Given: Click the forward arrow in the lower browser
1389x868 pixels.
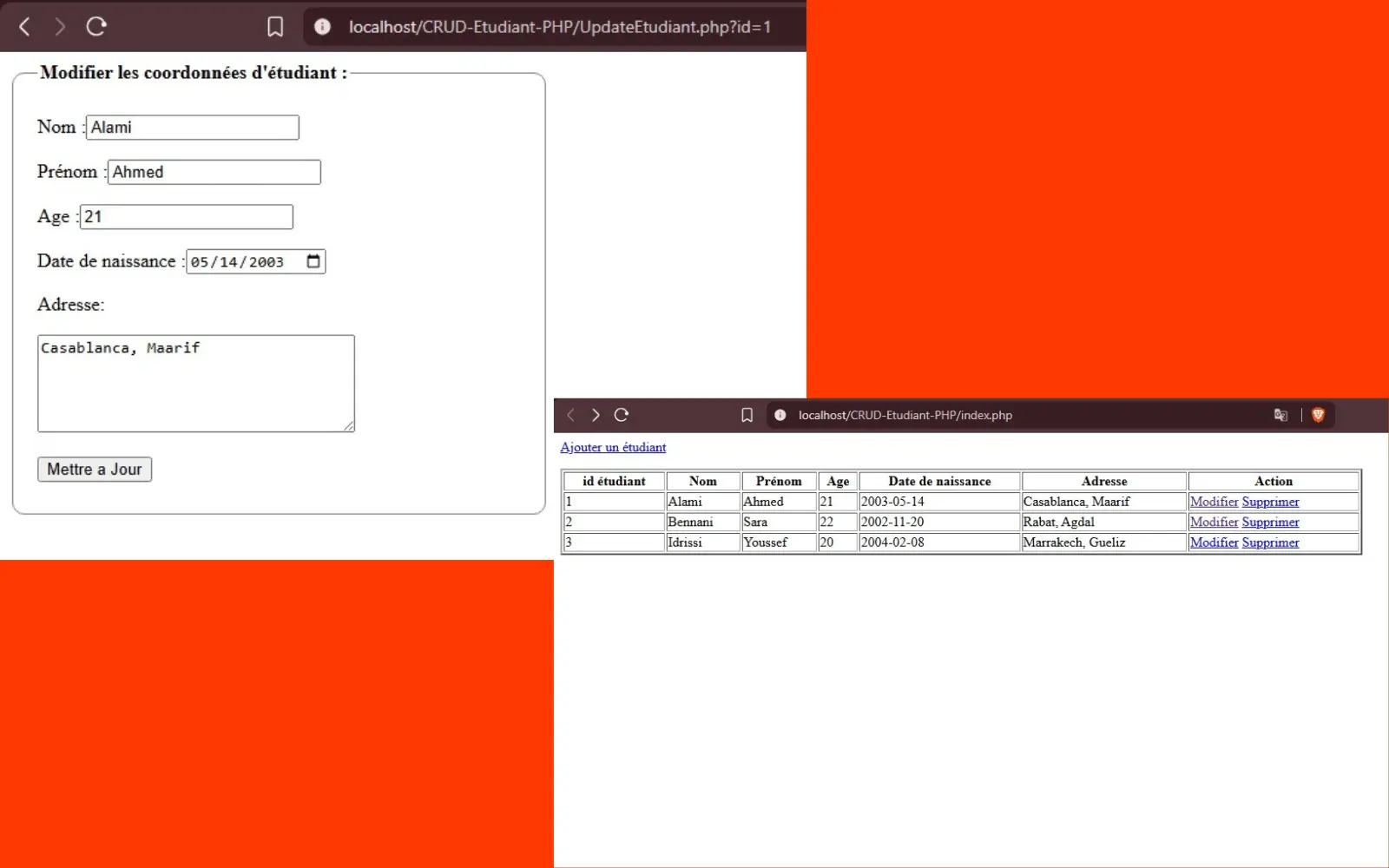Looking at the screenshot, I should (596, 415).
